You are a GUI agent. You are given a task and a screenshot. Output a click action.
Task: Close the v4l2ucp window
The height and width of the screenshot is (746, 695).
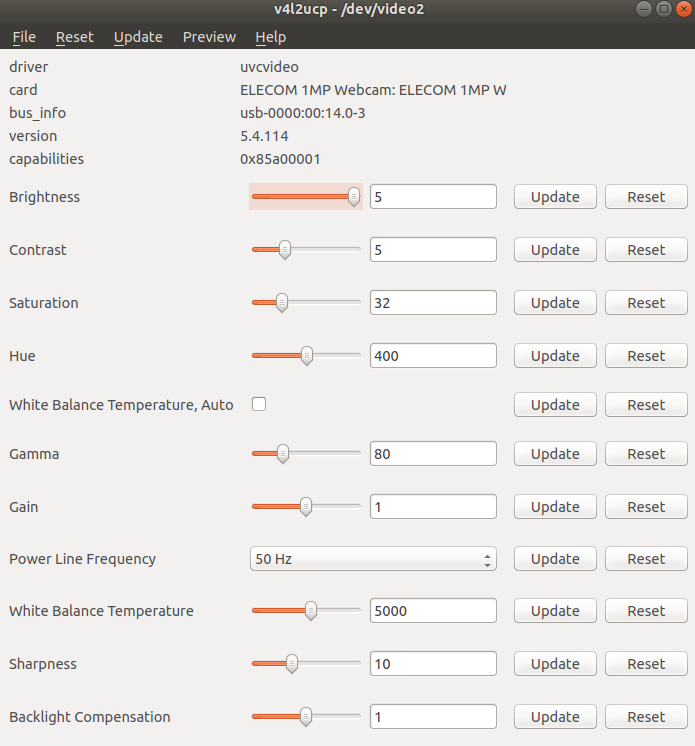pyautogui.click(x=684, y=9)
